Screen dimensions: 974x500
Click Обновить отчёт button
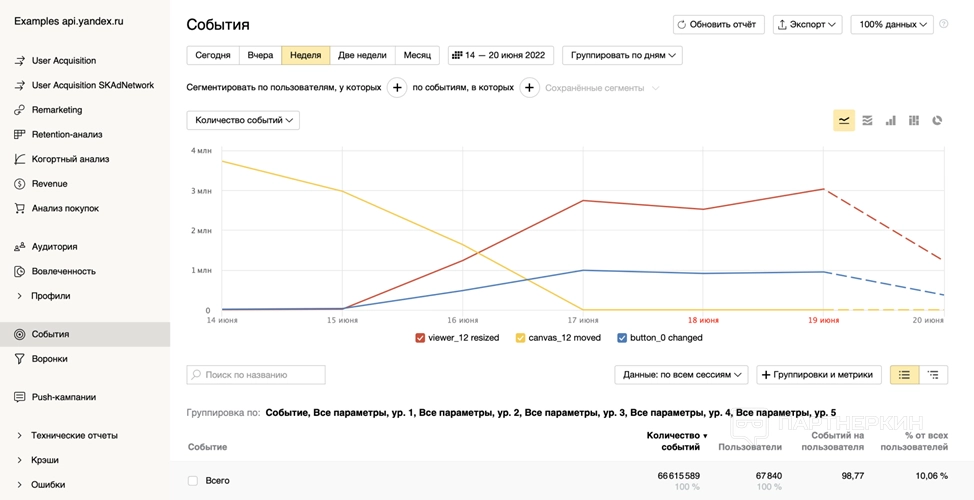(719, 24)
